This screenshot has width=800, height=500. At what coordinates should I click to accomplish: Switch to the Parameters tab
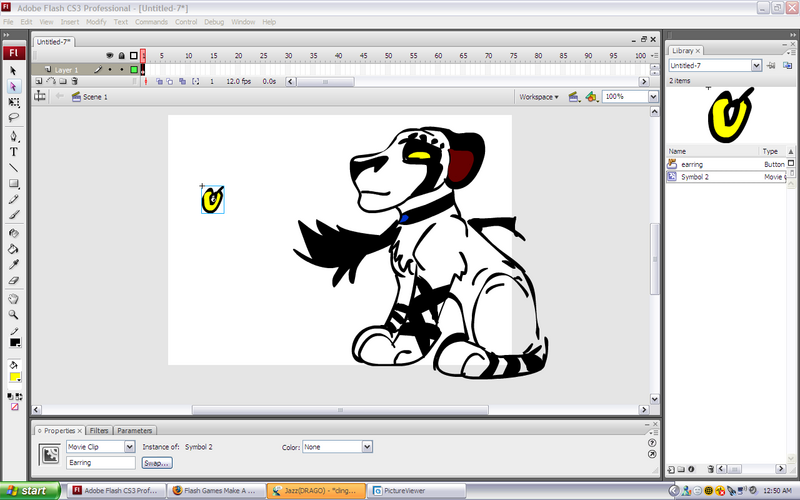coord(135,431)
